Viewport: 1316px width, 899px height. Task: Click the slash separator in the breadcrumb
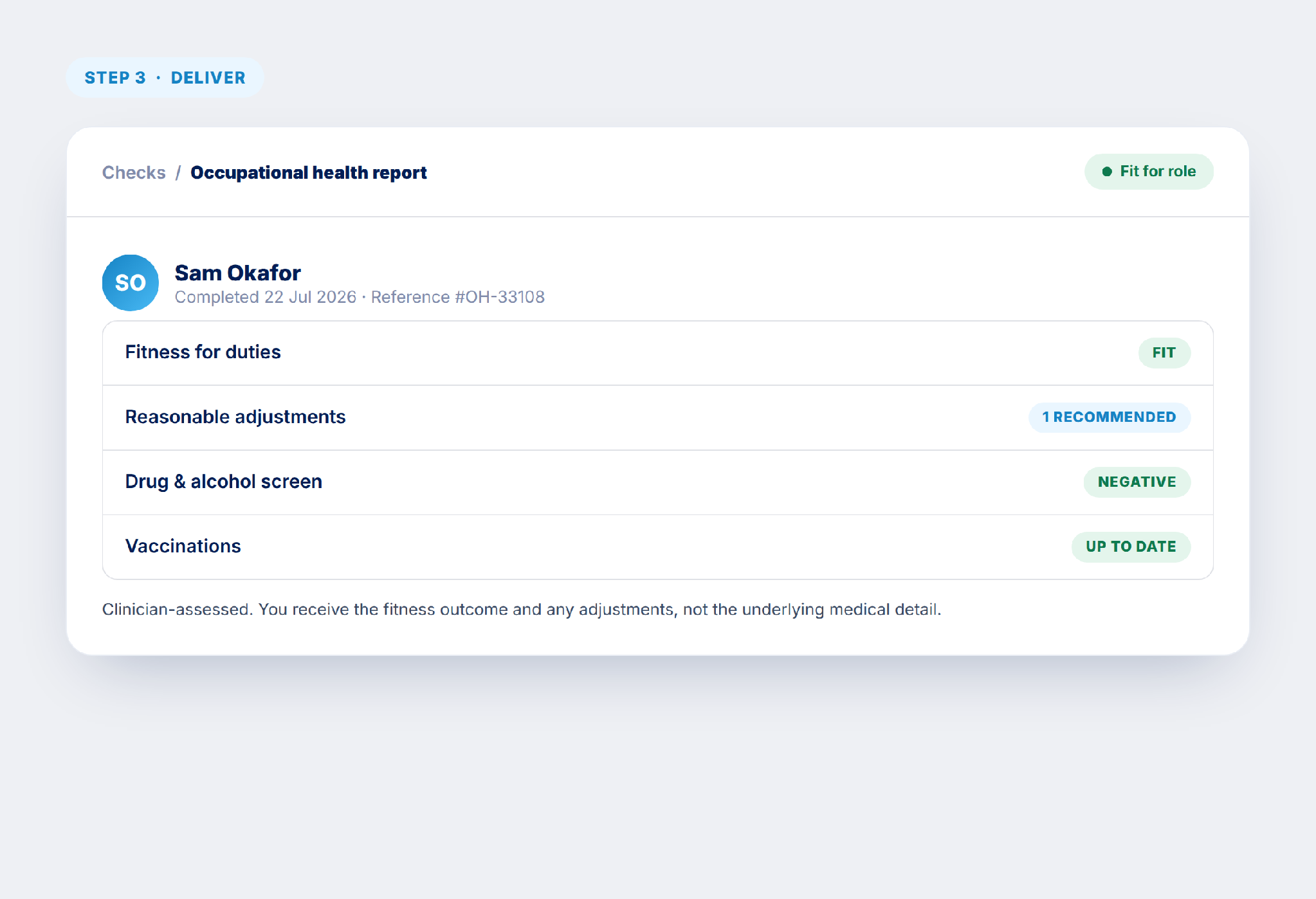pos(178,172)
